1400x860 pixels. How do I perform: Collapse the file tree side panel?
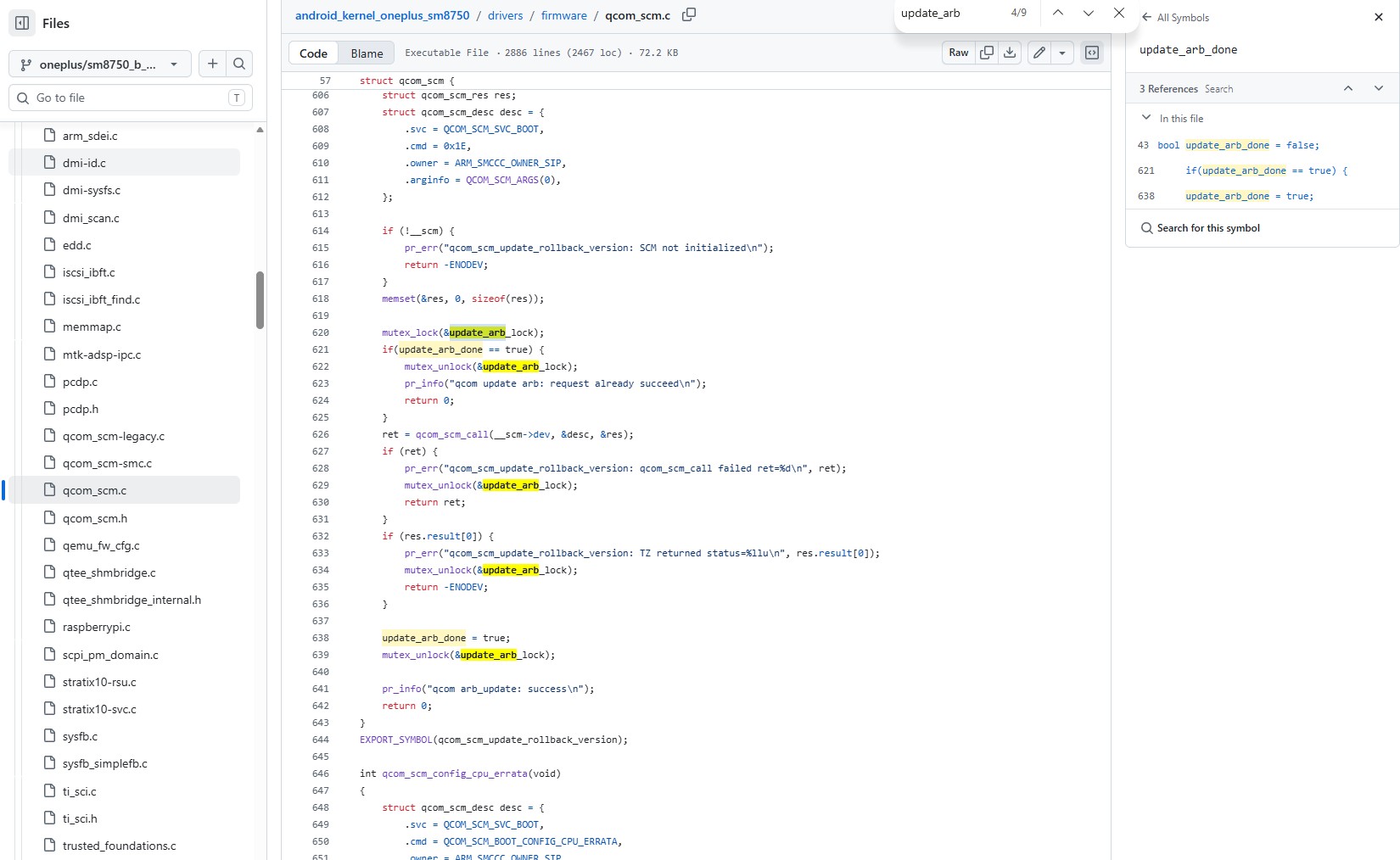coord(23,23)
